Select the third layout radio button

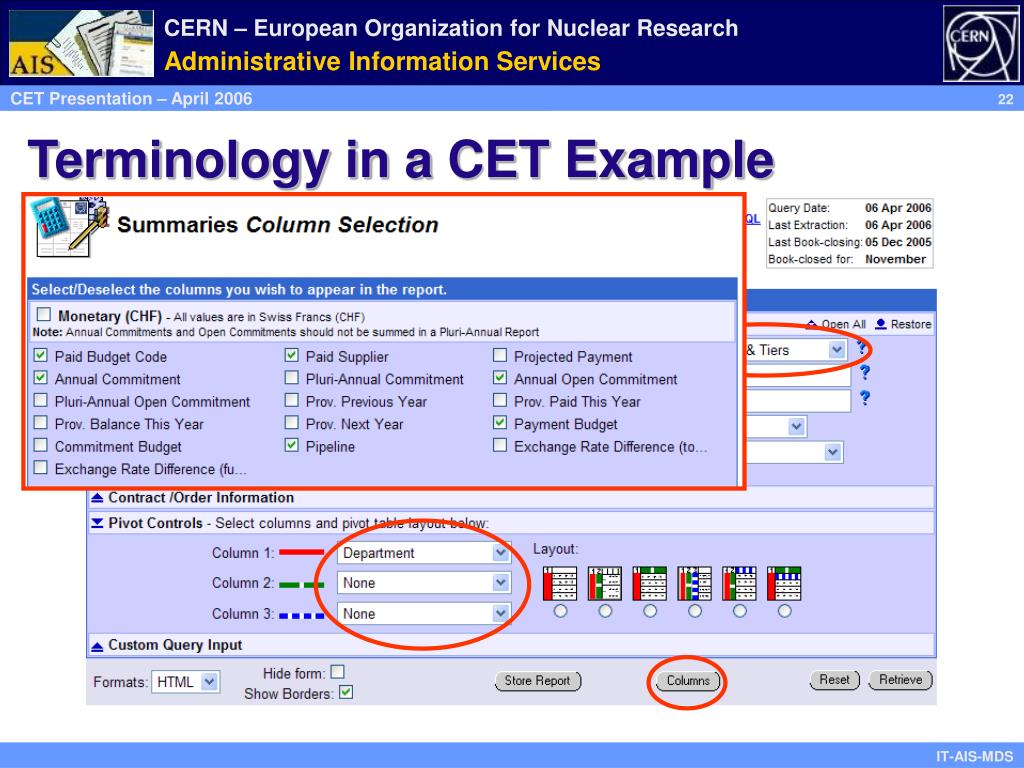[650, 611]
